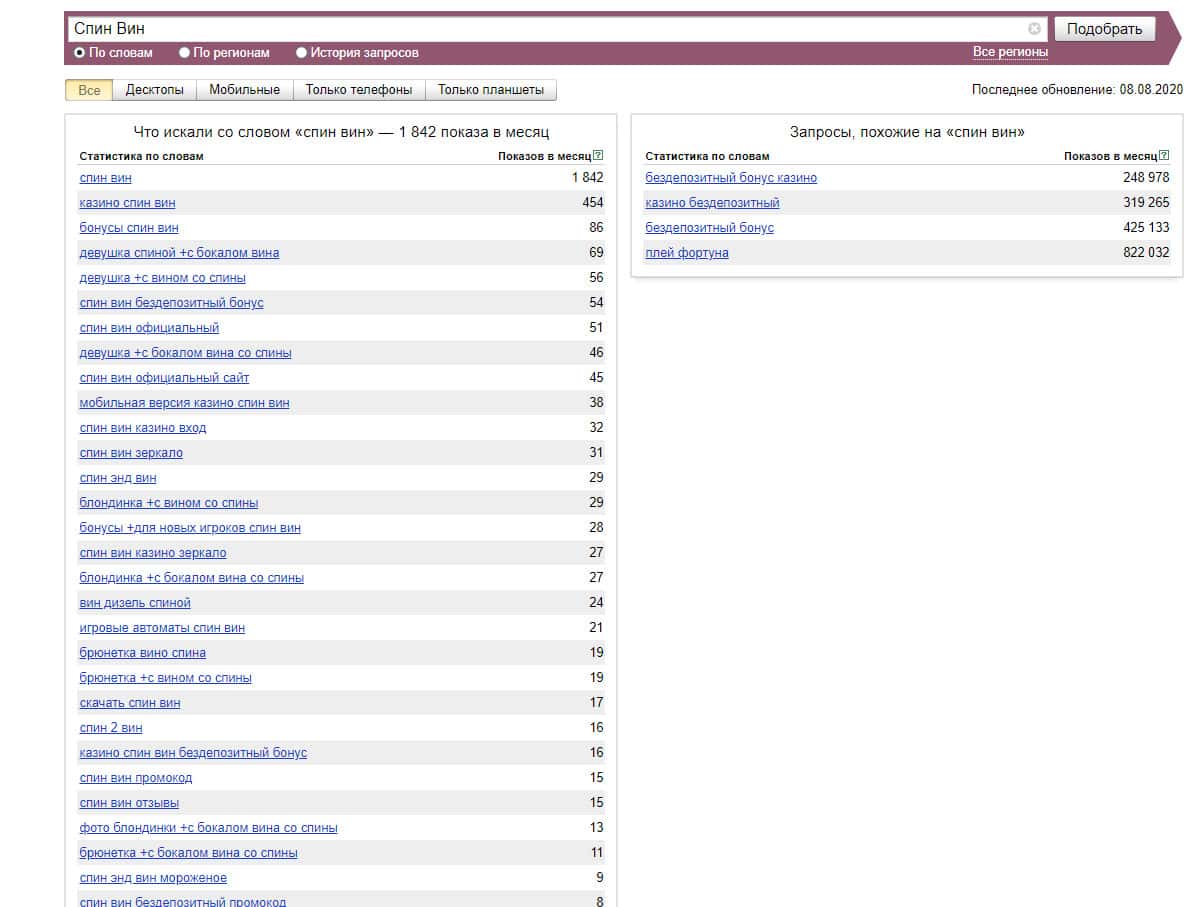Select the "По словам" radio button
Image resolution: width=1192 pixels, height=907 pixels.
coord(80,53)
